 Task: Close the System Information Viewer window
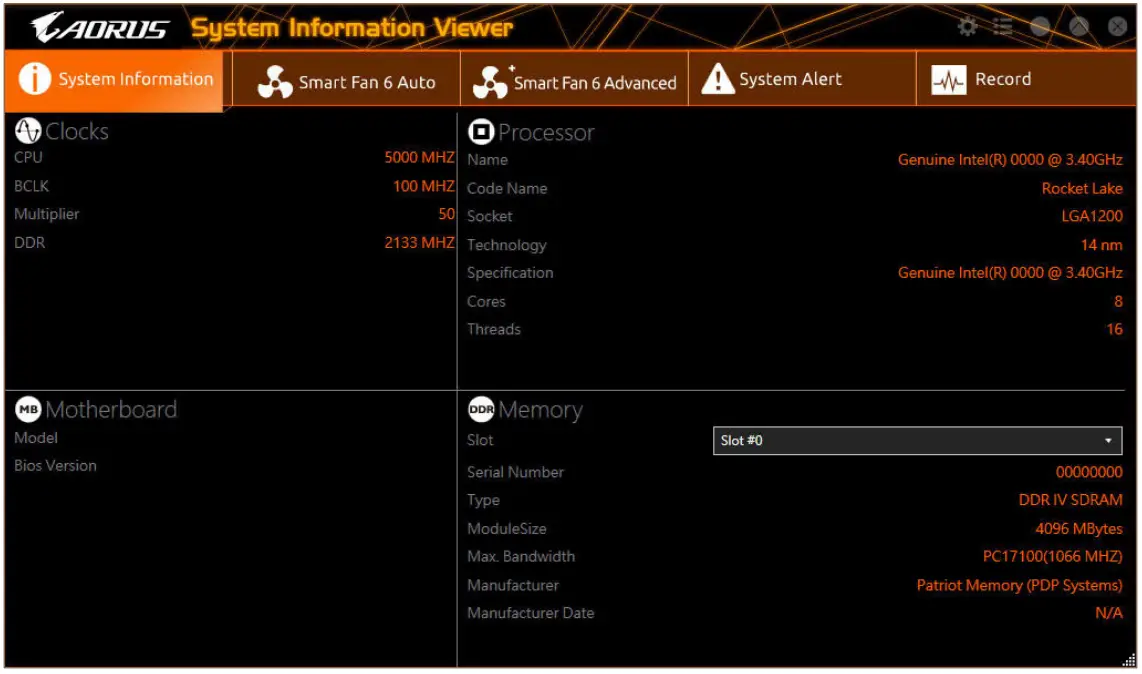pyautogui.click(x=1117, y=27)
